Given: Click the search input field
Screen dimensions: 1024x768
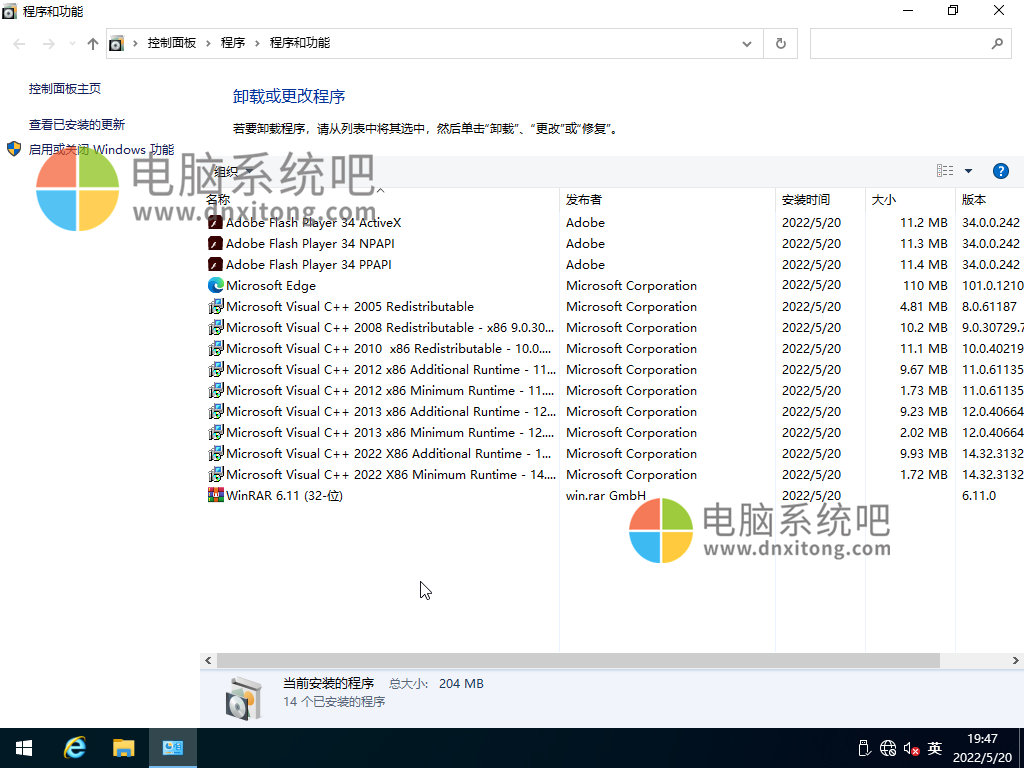Looking at the screenshot, I should click(900, 43).
